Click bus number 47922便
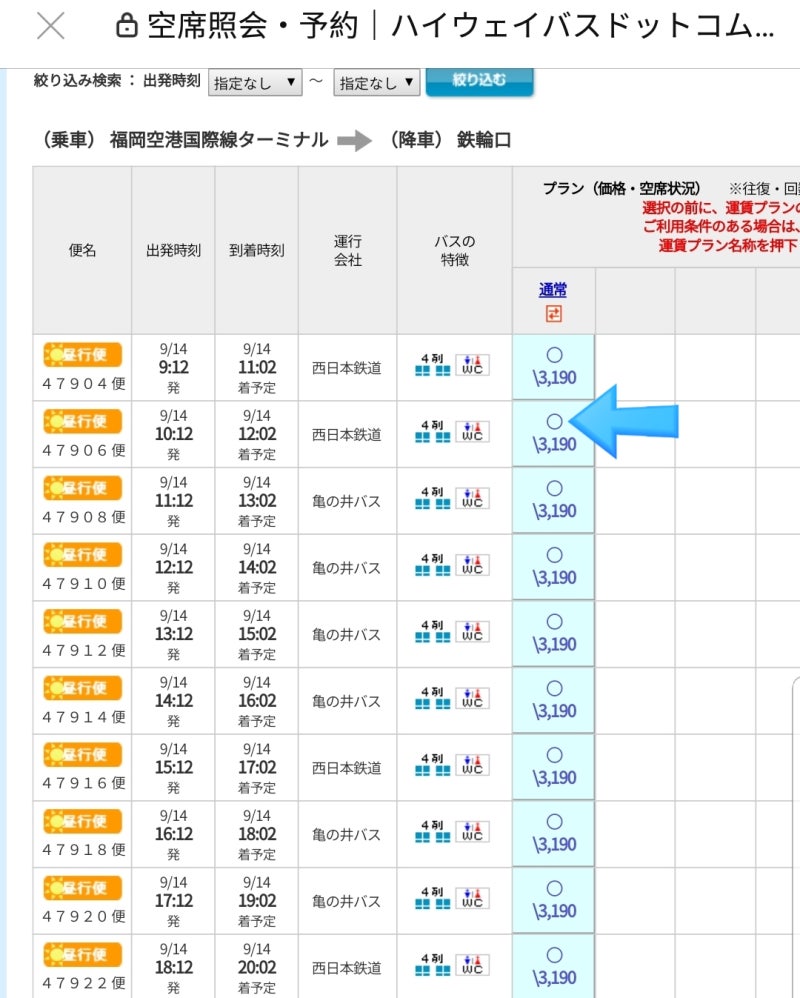Screen dimensions: 800x998 coord(84,983)
